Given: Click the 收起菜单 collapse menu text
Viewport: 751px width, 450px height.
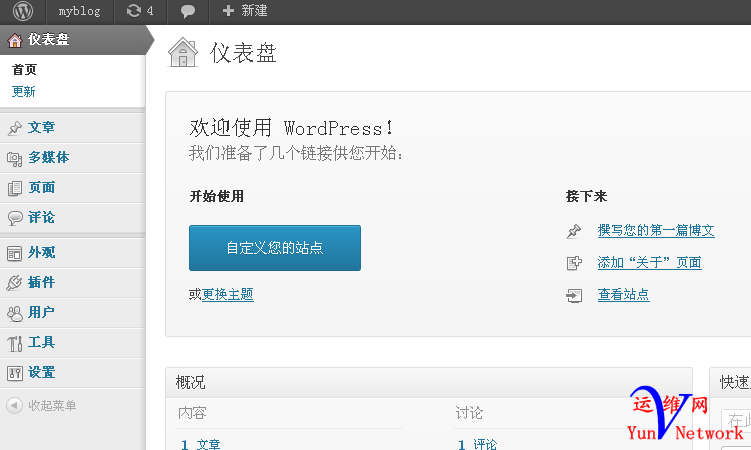Looking at the screenshot, I should click(52, 405).
